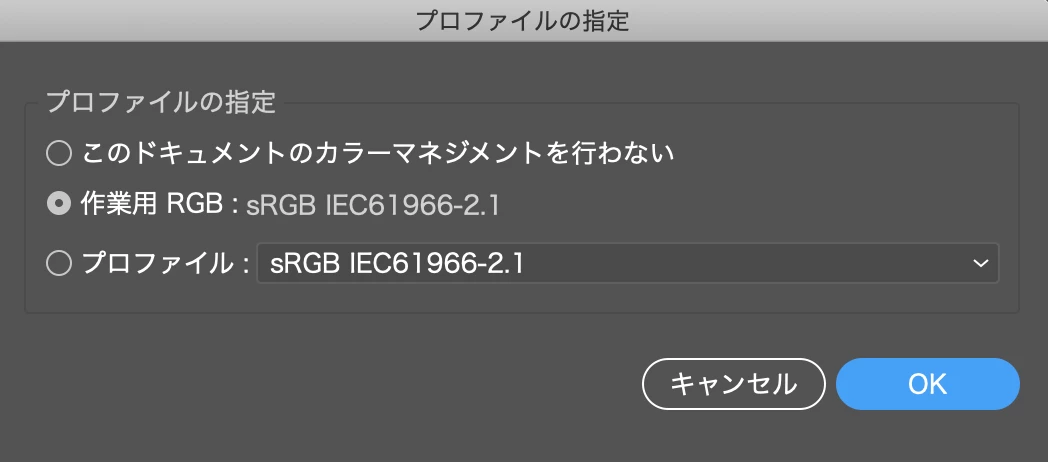The width and height of the screenshot is (1048, 462).
Task: Click the dialog title プロファイルの指定
Action: [x=523, y=21]
